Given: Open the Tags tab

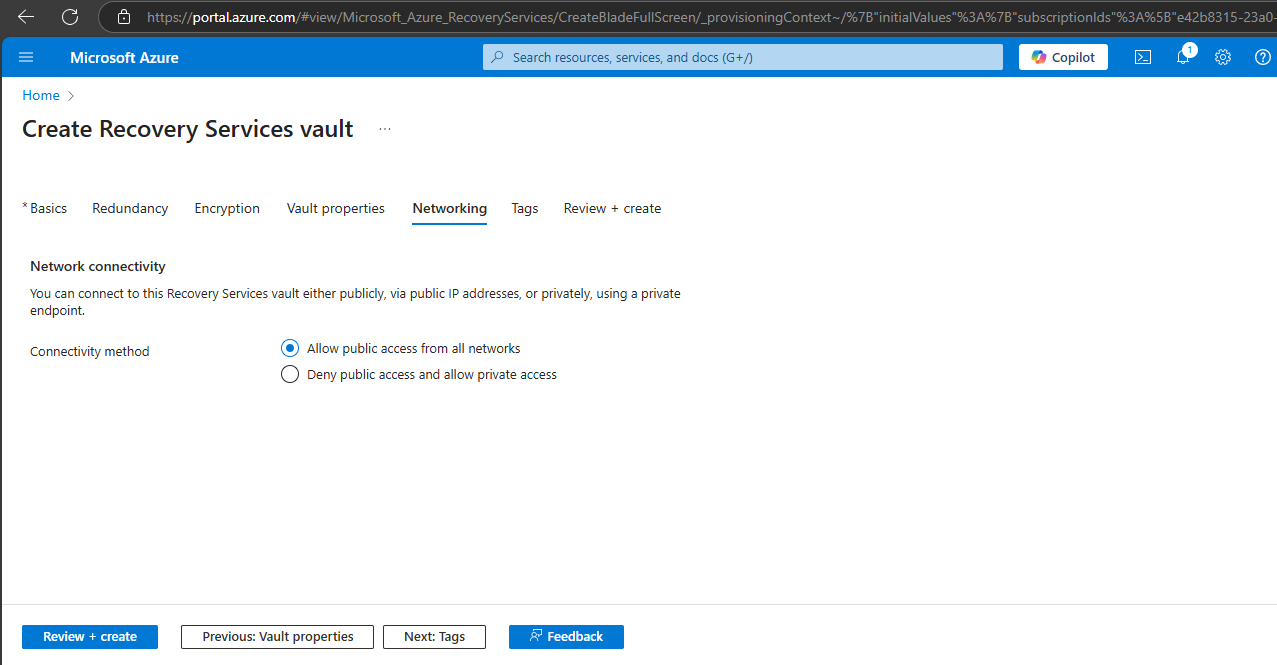Looking at the screenshot, I should coord(525,208).
